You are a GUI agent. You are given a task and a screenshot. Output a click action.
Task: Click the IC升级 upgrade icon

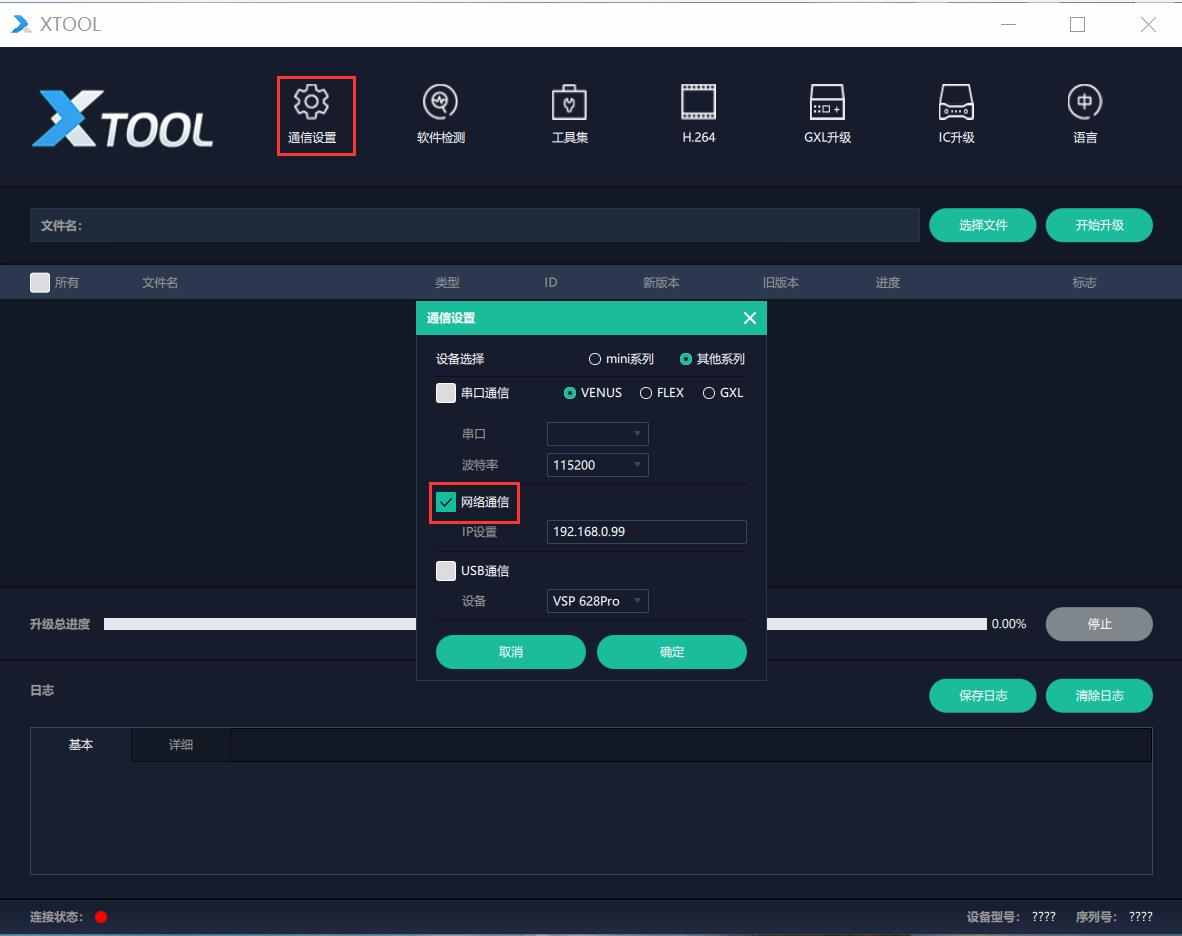coord(956,103)
